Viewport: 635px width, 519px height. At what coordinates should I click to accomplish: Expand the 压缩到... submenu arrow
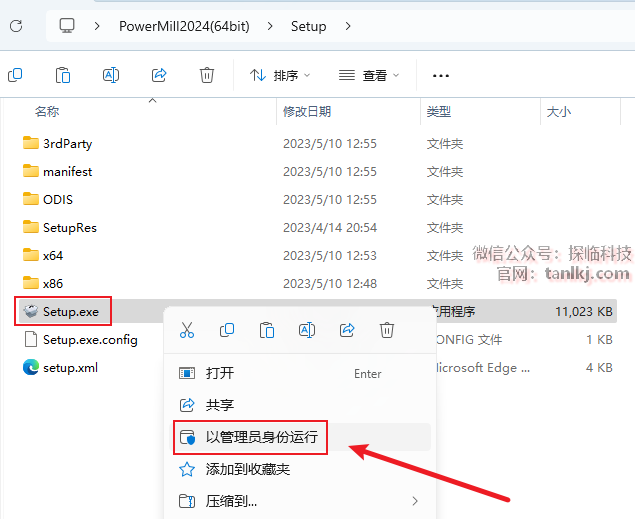415,501
